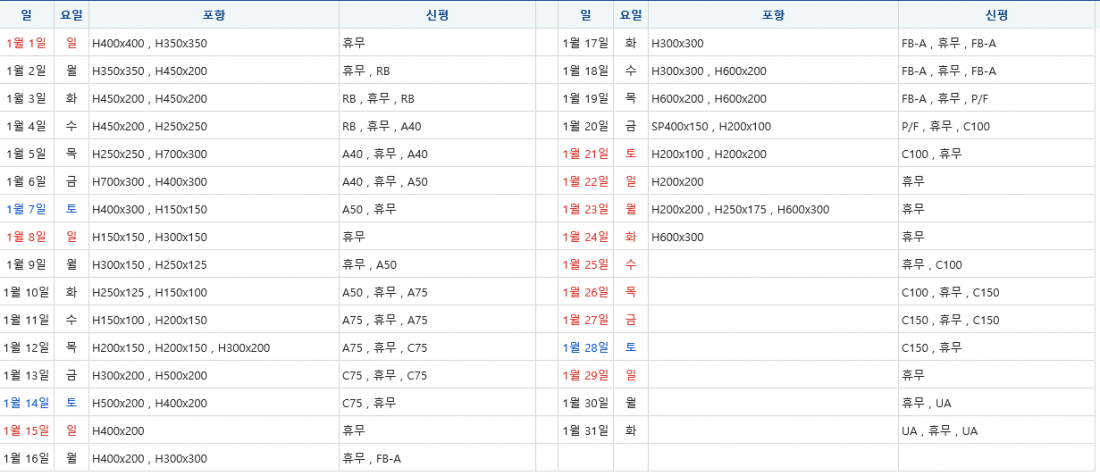Select the 1월 22일 Sunday date

pos(585,181)
